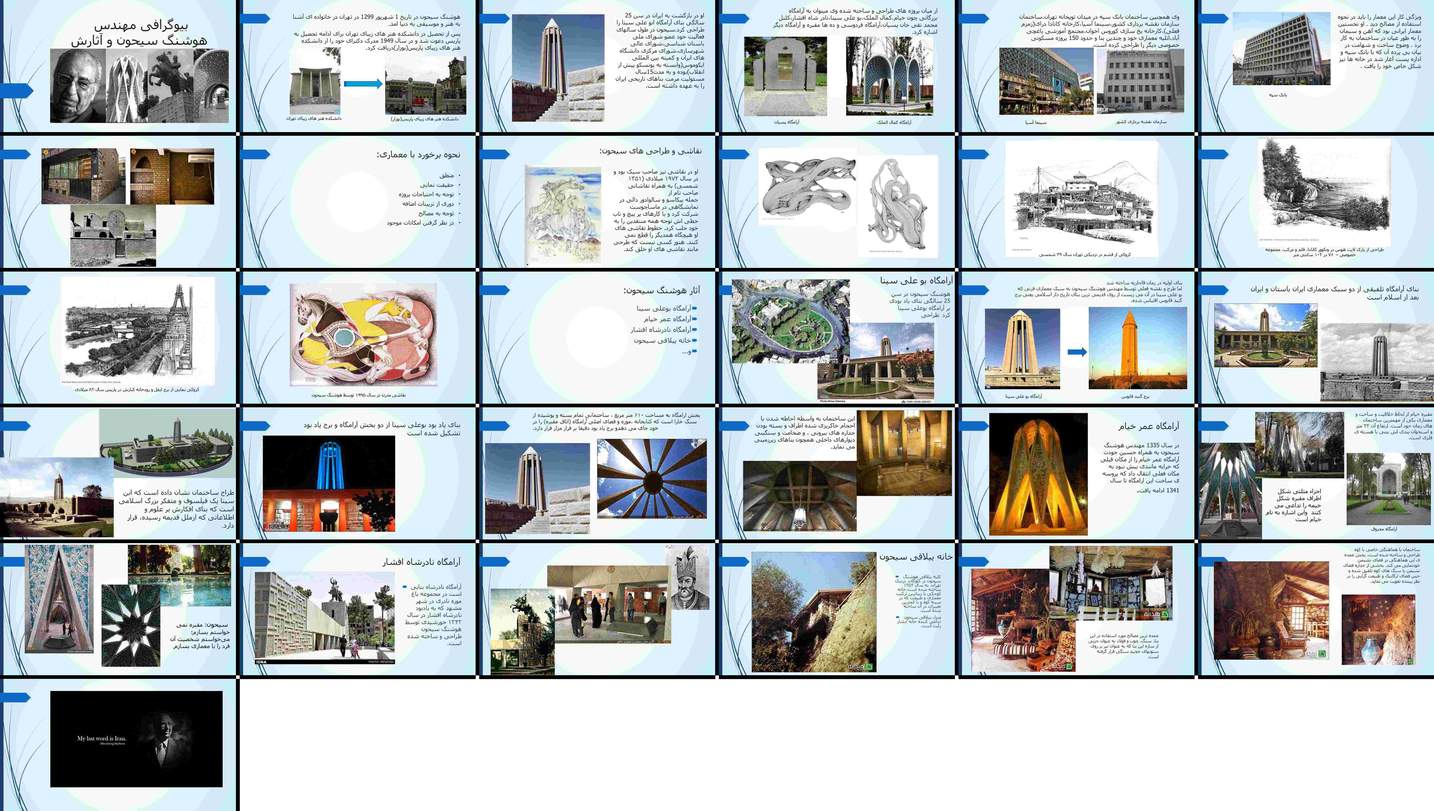Open the آرامگاه عمر خیام slide
The width and height of the screenshot is (1434, 811).
[x=1077, y=474]
